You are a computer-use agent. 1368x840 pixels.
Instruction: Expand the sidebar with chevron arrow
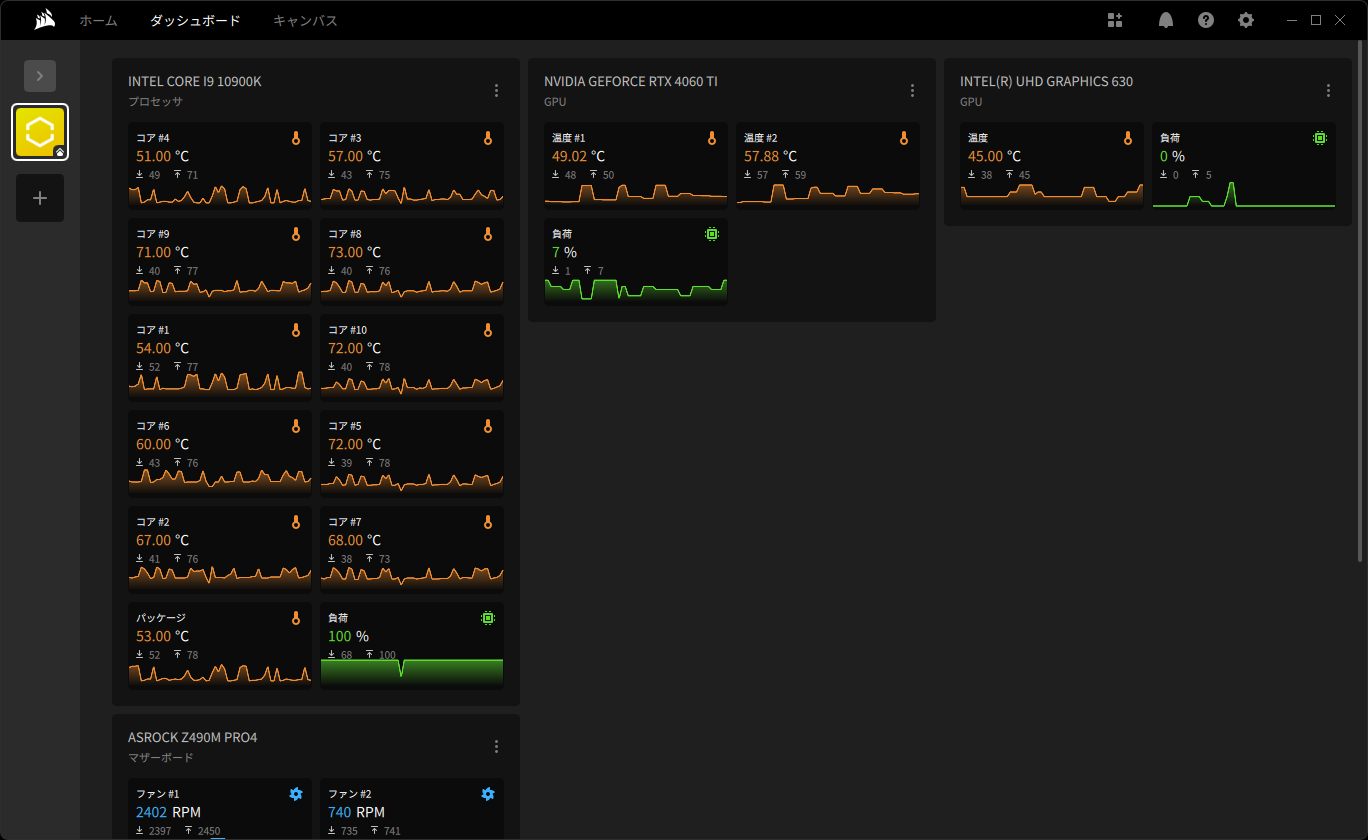(x=40, y=76)
